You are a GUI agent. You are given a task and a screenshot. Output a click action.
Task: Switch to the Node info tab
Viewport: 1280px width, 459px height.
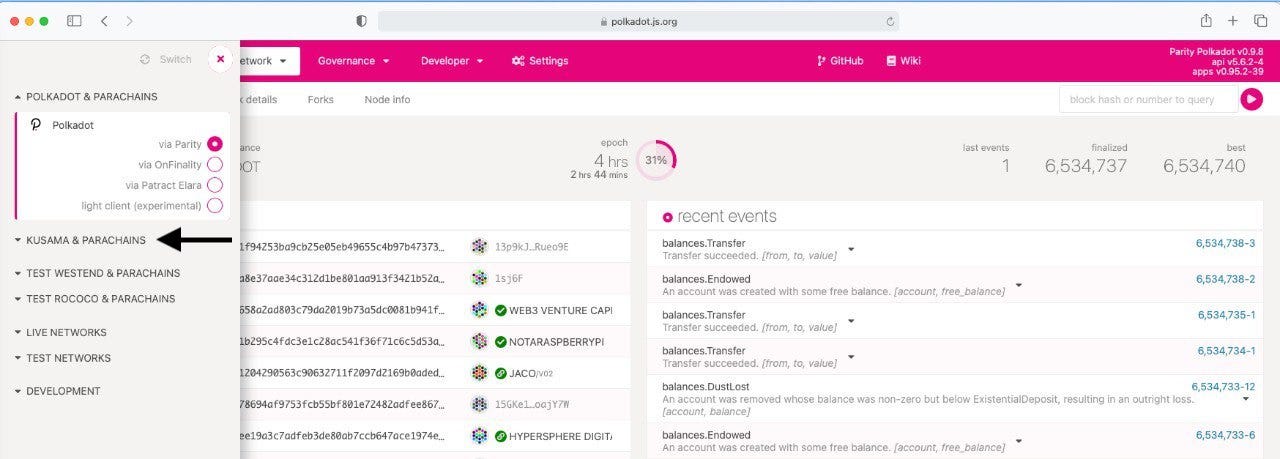point(387,100)
